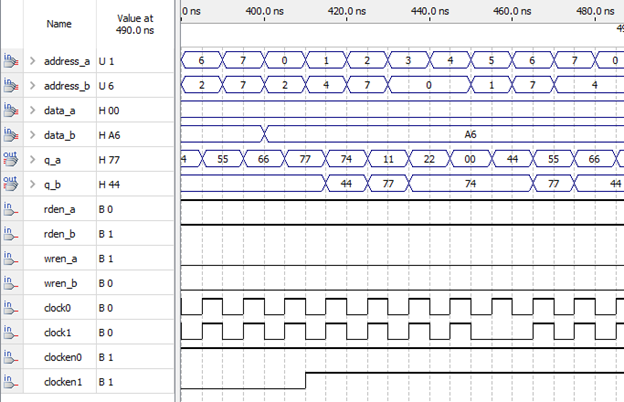The image size is (624, 402).
Task: Click the input bus icon for address_b
Action: coord(12,87)
